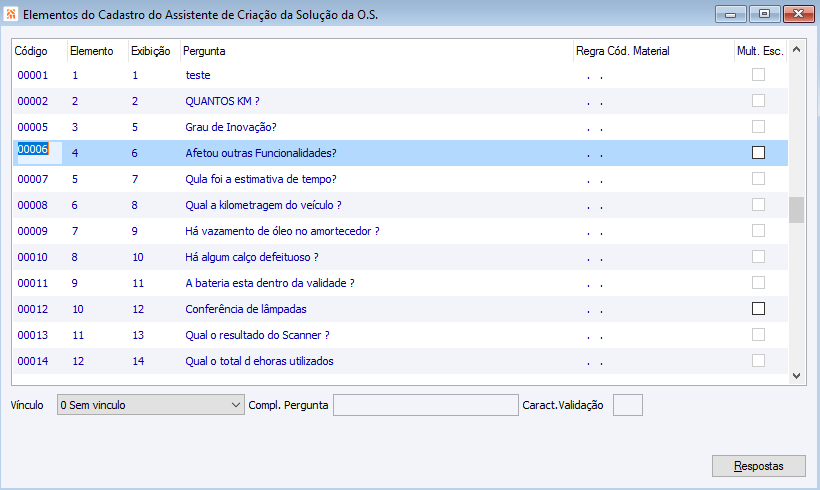The image size is (820, 490).
Task: Toggle Mult. Esc. checkbox for QUANTOS KM row
Action: coord(758,100)
